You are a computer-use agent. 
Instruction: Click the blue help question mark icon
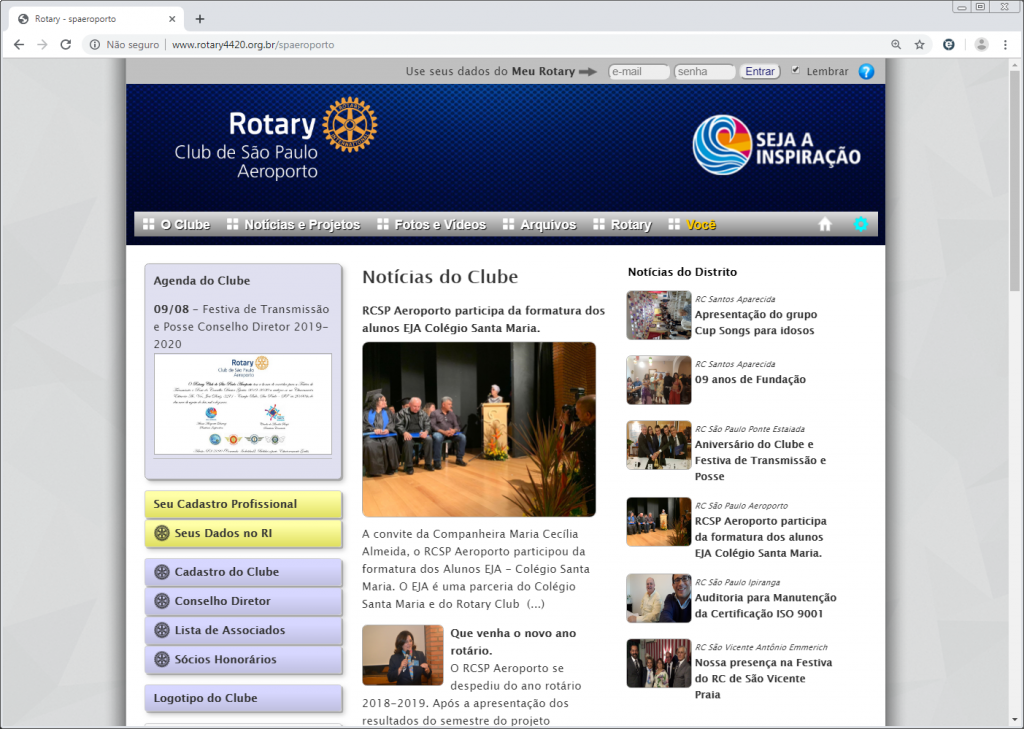point(866,72)
